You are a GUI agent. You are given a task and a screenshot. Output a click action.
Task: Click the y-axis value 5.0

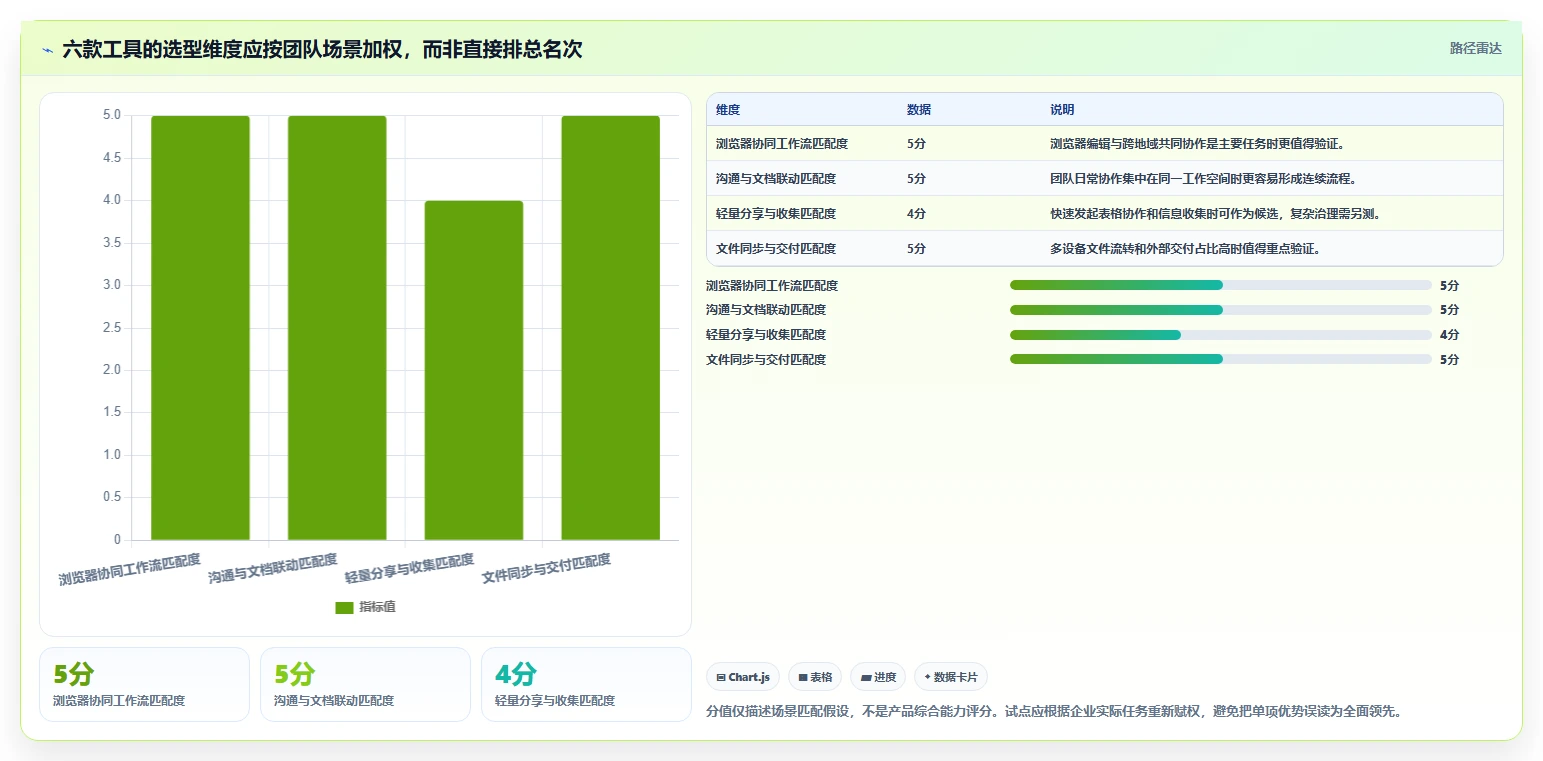pyautogui.click(x=111, y=115)
